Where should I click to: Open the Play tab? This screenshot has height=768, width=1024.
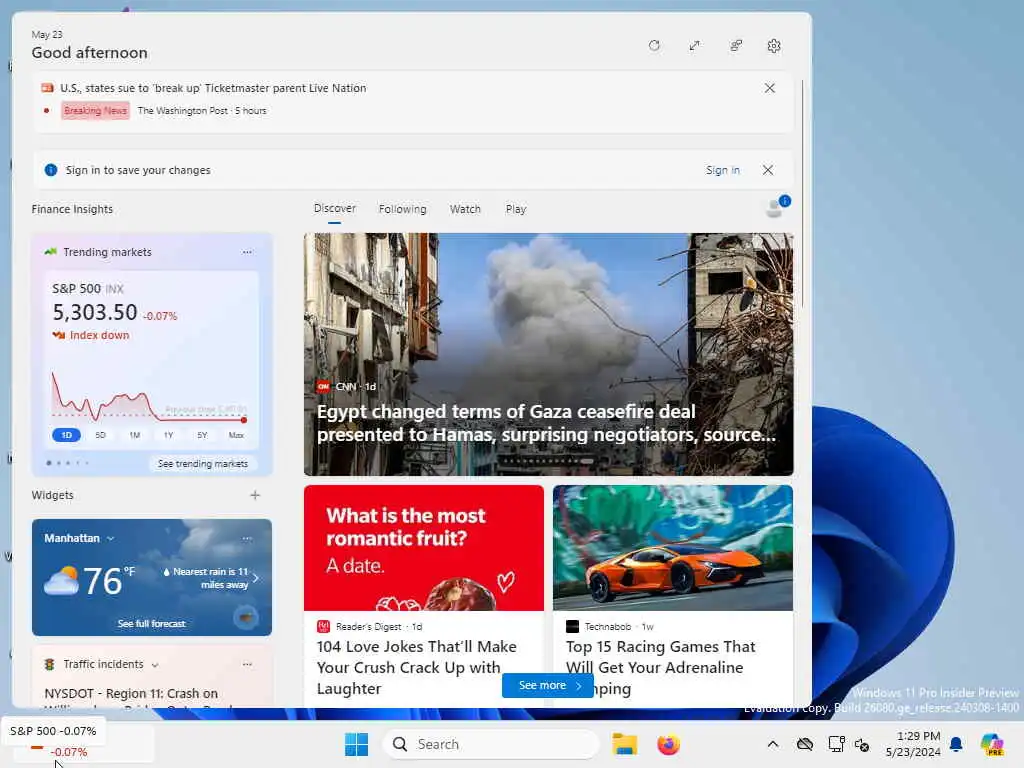click(x=515, y=209)
